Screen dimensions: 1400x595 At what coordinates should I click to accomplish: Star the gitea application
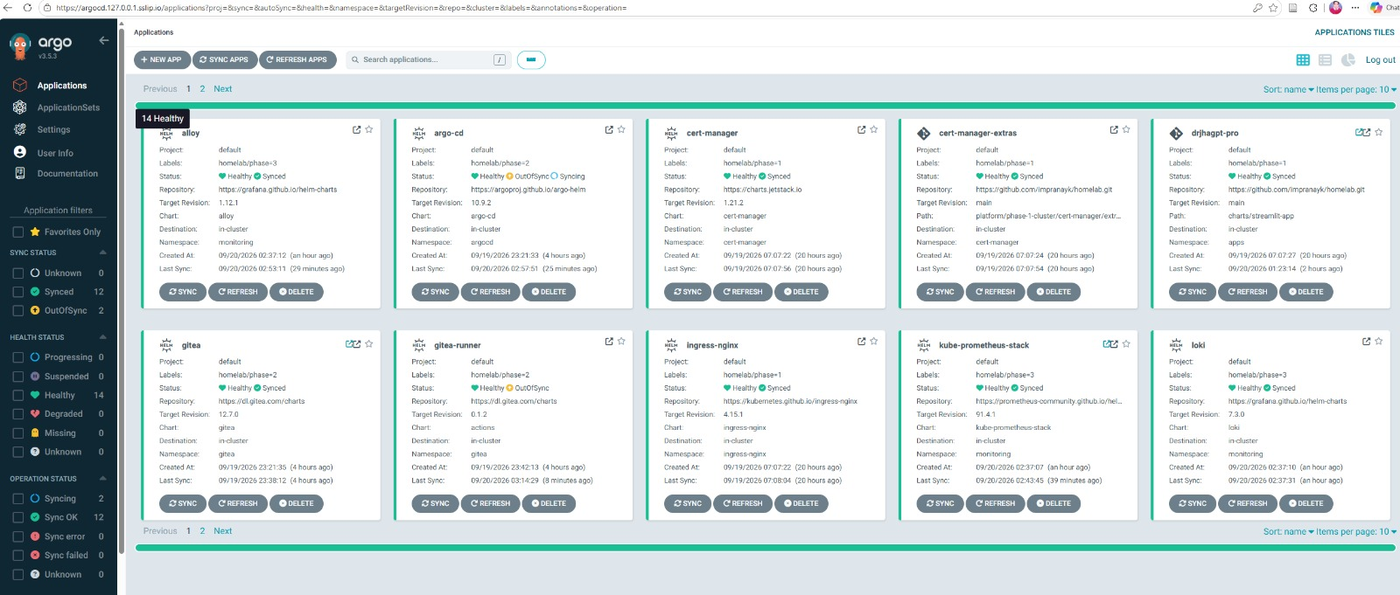point(369,343)
